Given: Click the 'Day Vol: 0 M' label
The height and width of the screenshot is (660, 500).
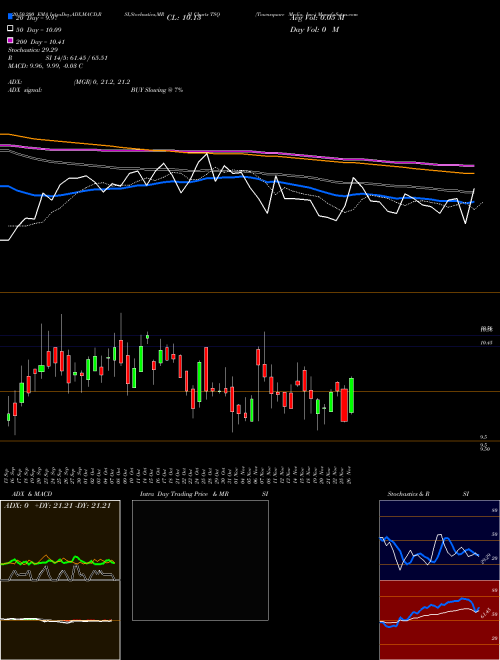Looking at the screenshot, I should point(314,30).
